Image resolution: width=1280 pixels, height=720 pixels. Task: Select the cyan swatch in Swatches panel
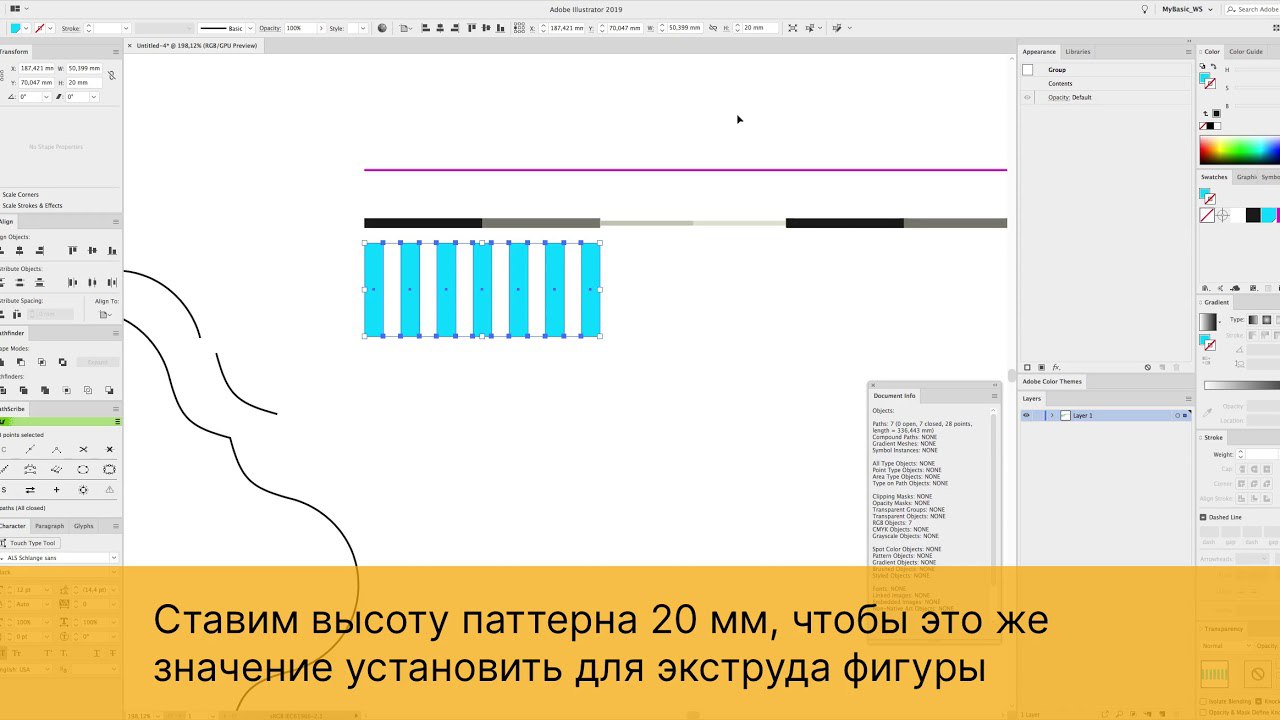click(1269, 215)
